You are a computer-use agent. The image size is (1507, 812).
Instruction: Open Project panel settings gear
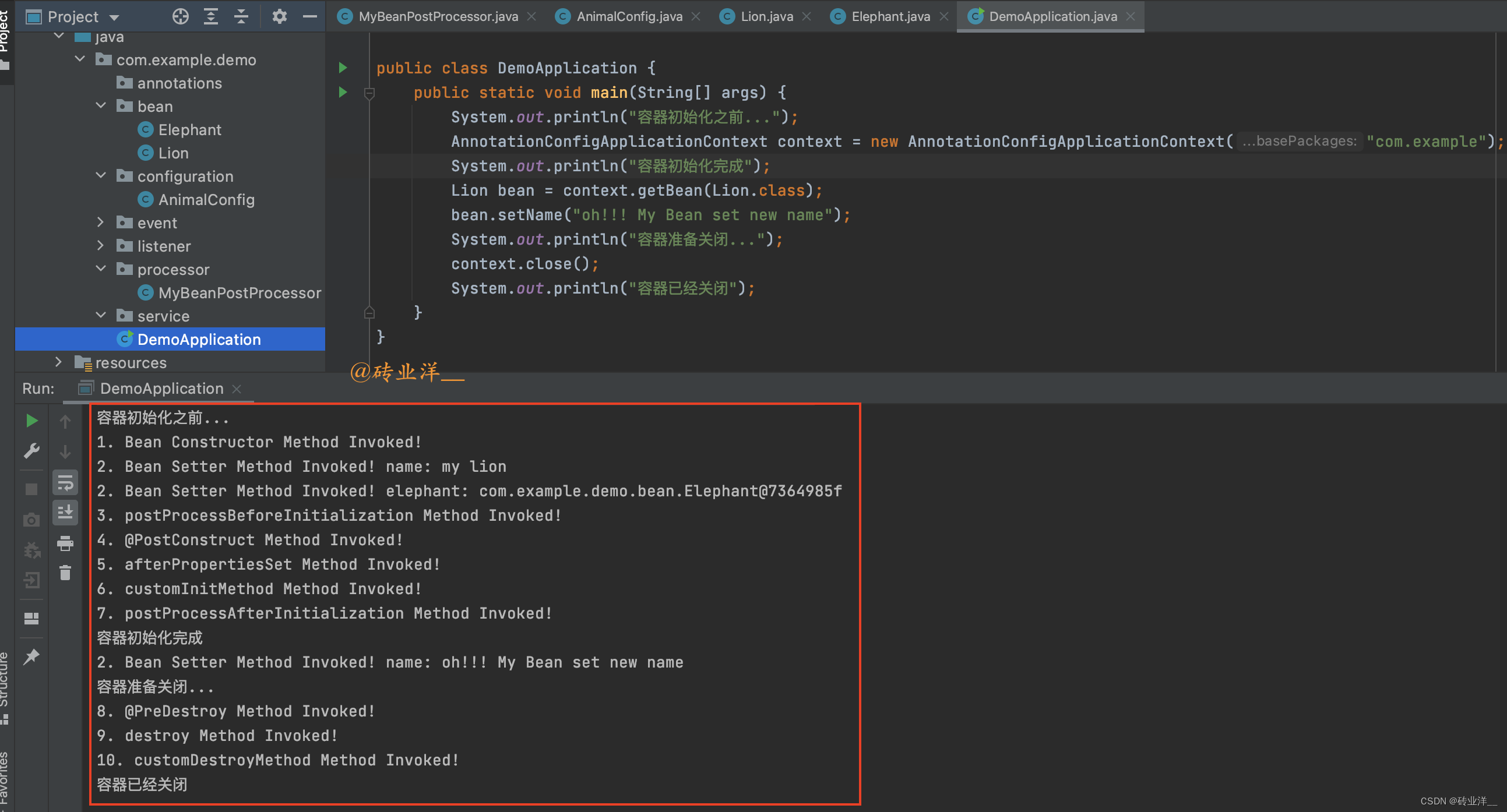(279, 16)
